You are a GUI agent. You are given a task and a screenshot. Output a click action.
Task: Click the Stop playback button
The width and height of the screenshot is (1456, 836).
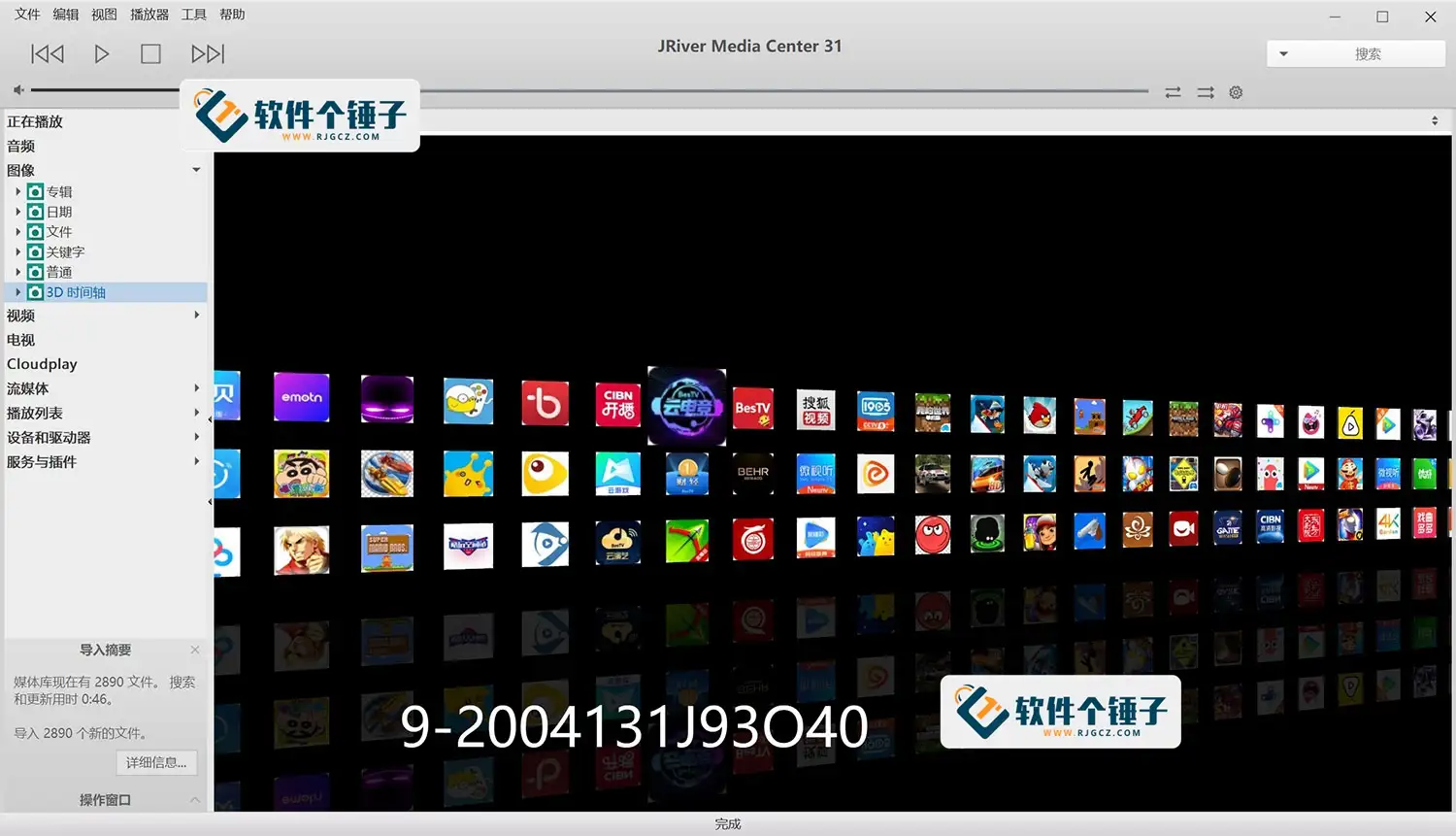(150, 53)
